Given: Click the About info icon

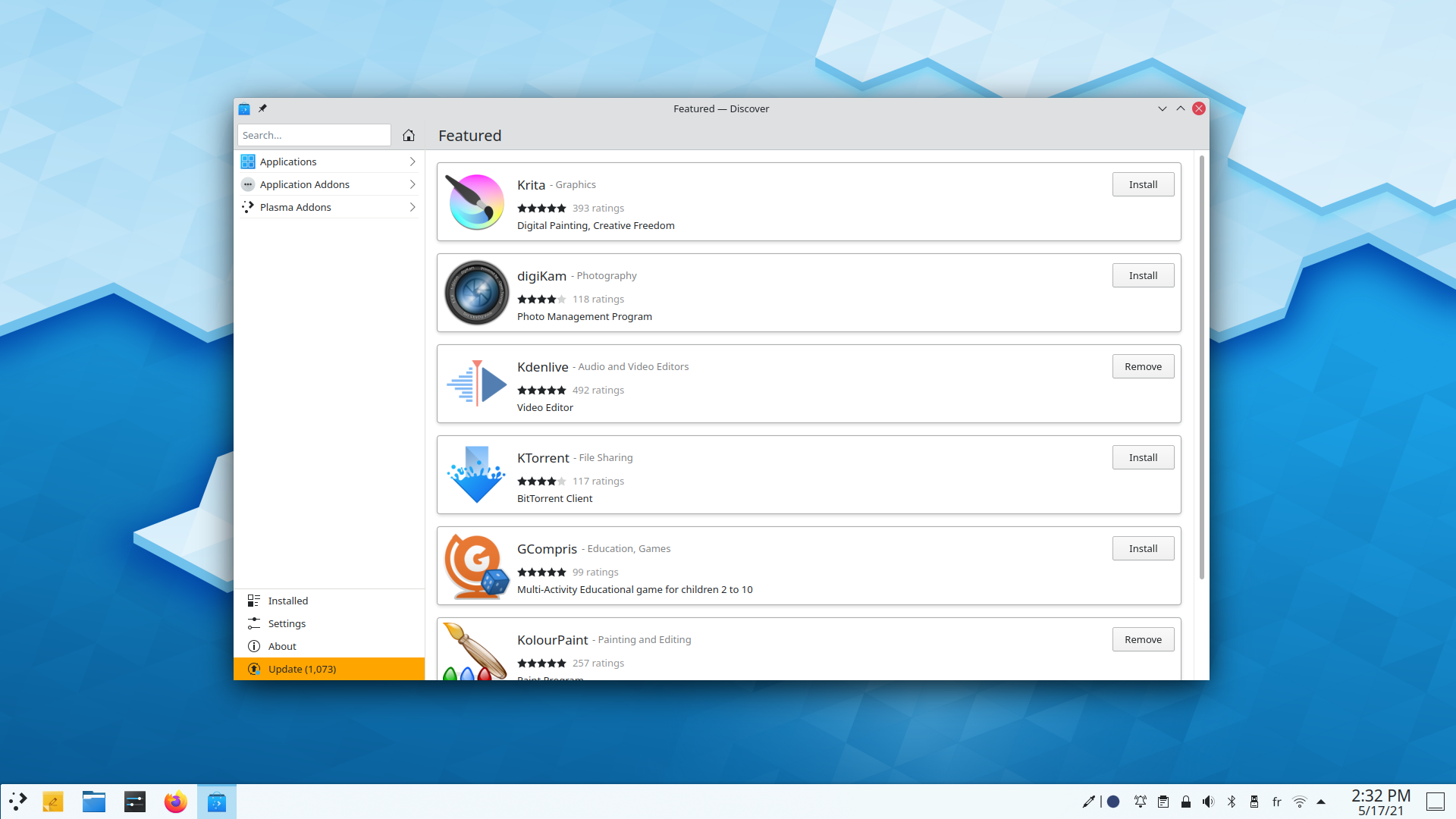Looking at the screenshot, I should [254, 646].
